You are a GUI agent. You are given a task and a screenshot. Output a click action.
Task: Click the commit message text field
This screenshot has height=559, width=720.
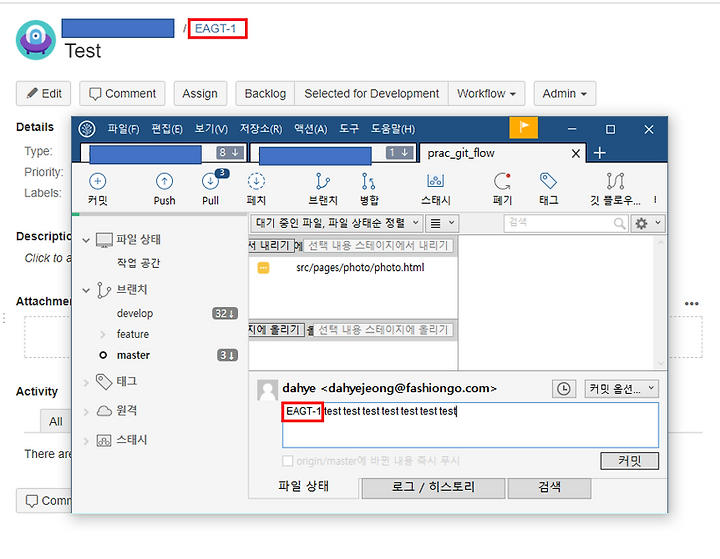(470, 425)
